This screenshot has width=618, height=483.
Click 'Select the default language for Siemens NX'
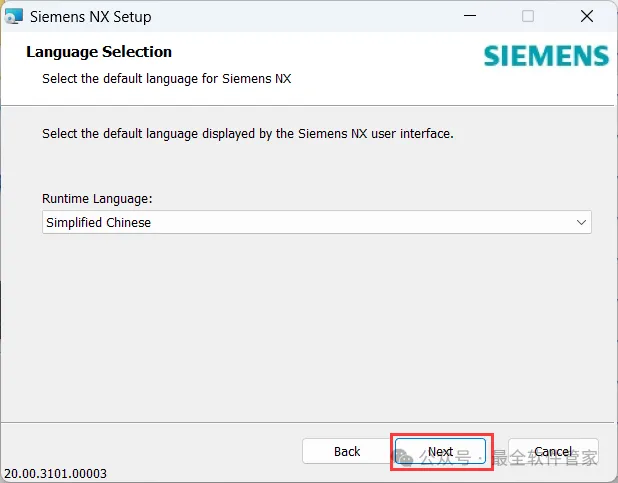(x=166, y=79)
